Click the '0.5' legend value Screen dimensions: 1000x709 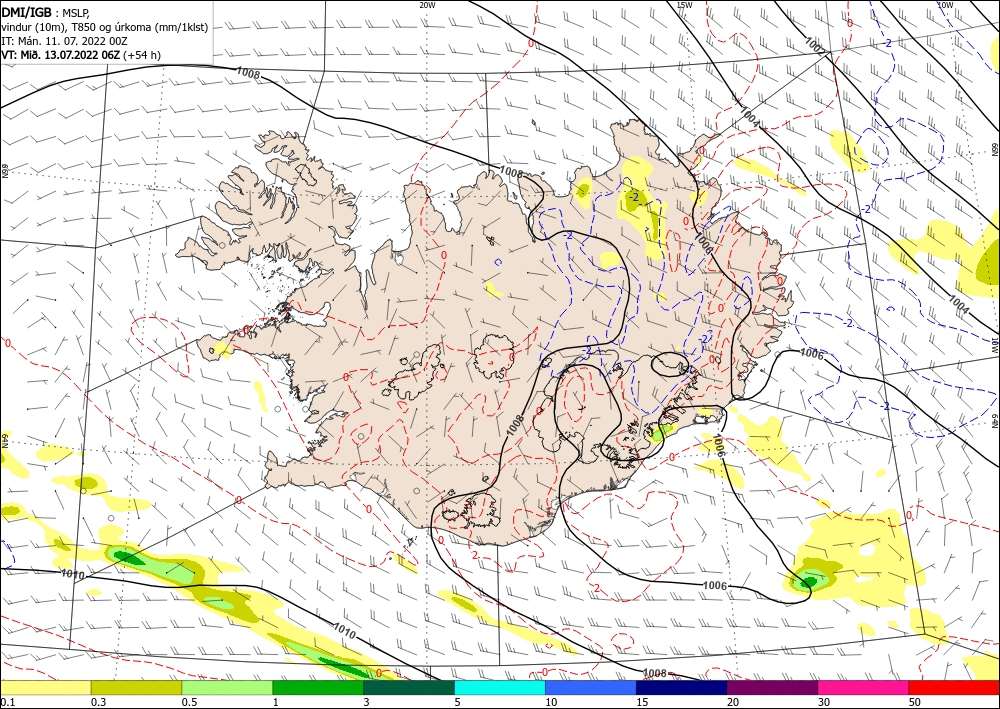pyautogui.click(x=189, y=702)
